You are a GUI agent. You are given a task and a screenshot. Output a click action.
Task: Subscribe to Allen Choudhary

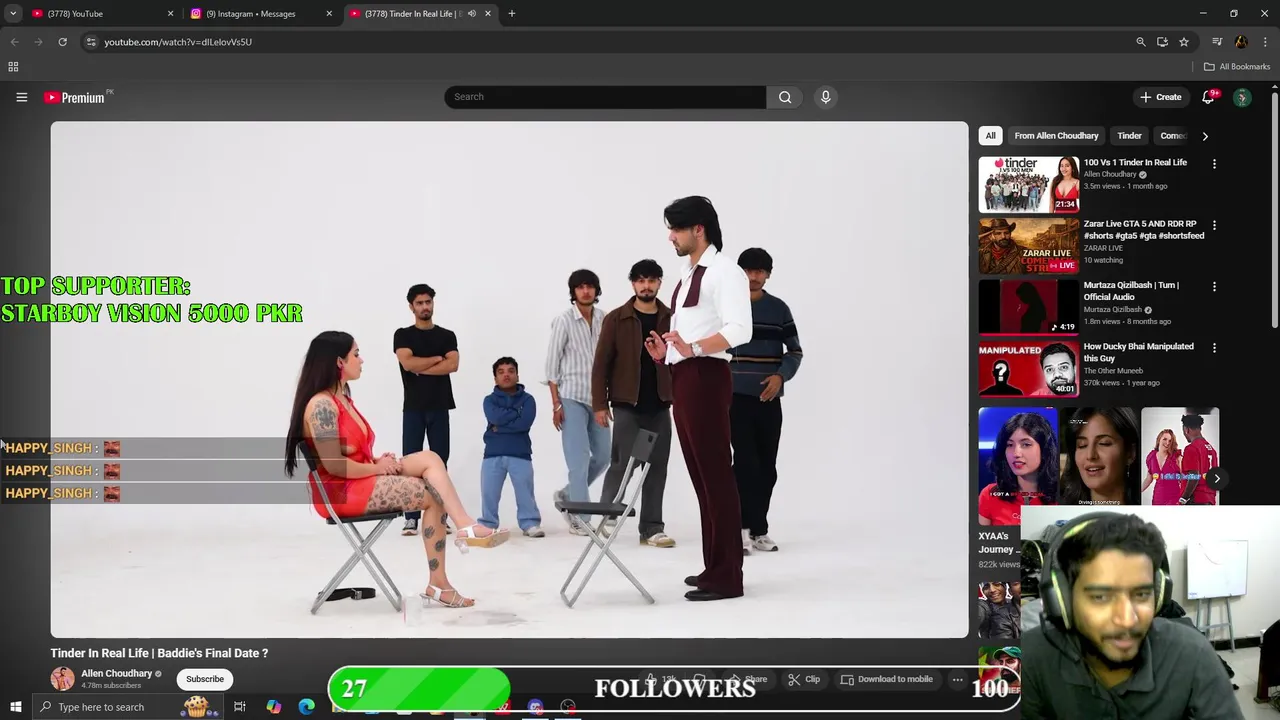point(205,679)
